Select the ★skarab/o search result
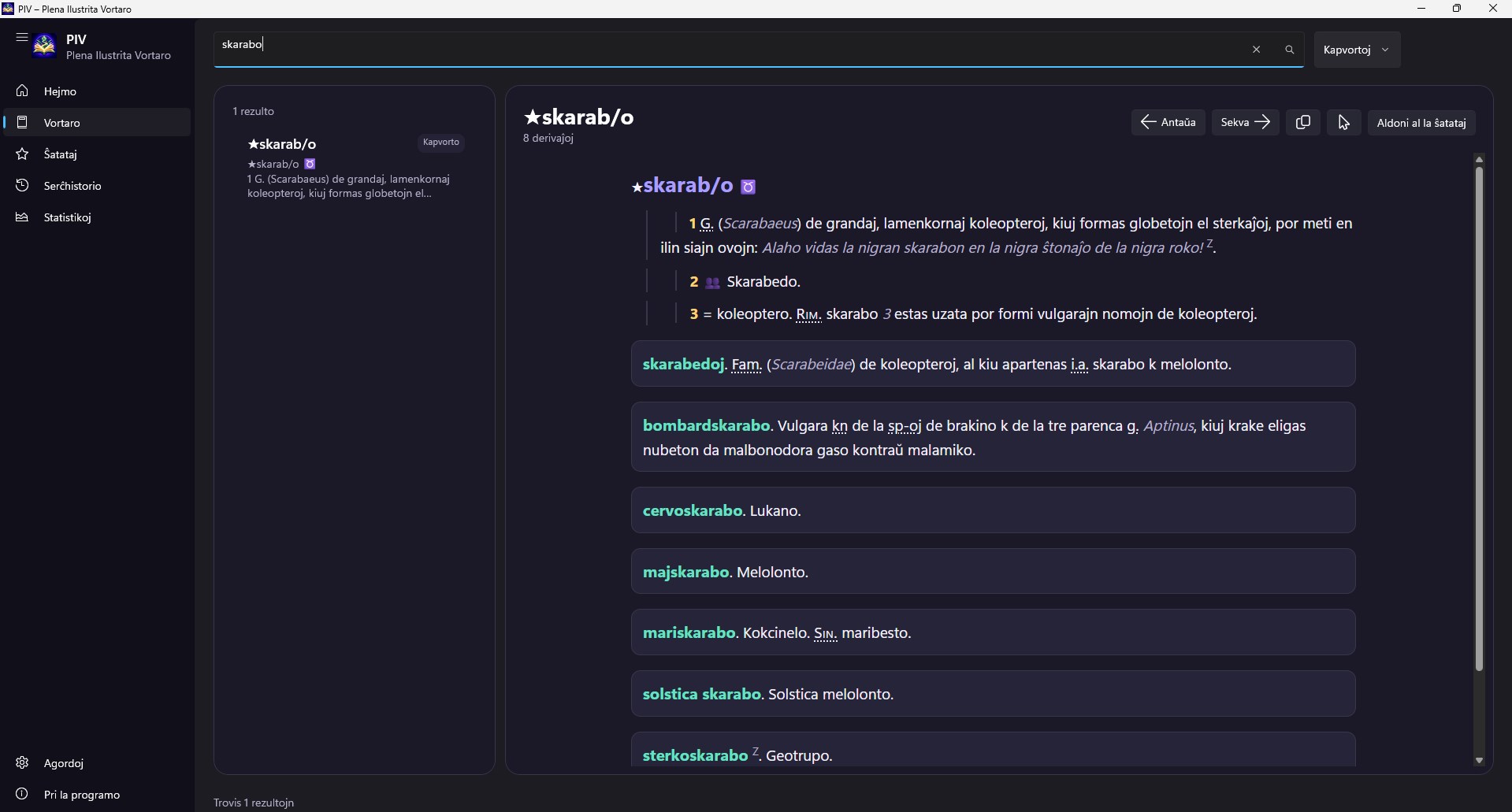The image size is (1512, 812). pos(355,169)
